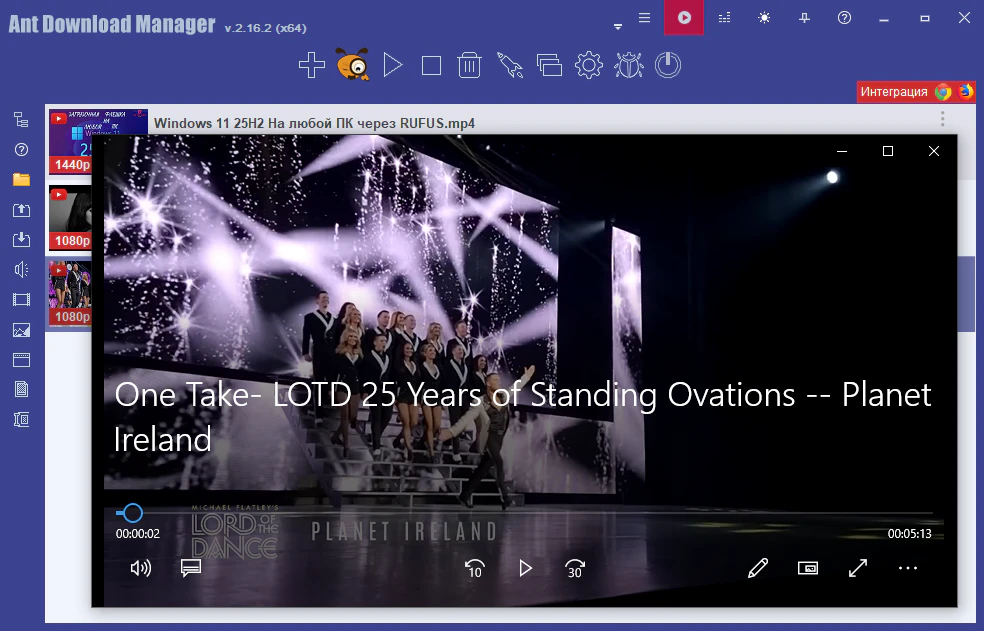Image resolution: width=984 pixels, height=631 pixels.
Task: Click the power shutdown icon
Action: (668, 65)
